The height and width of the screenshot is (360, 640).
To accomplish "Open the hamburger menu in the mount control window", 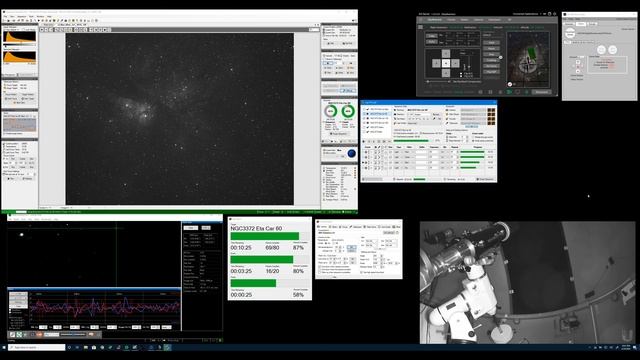I will [420, 27].
